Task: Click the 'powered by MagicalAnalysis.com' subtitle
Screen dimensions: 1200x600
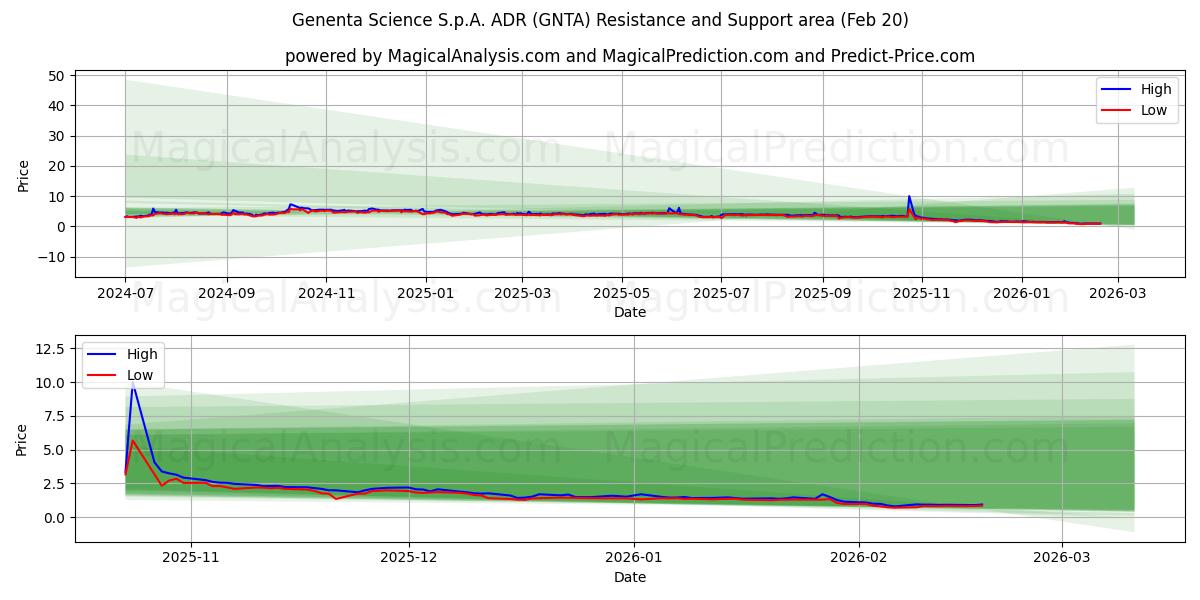Action: click(x=630, y=56)
